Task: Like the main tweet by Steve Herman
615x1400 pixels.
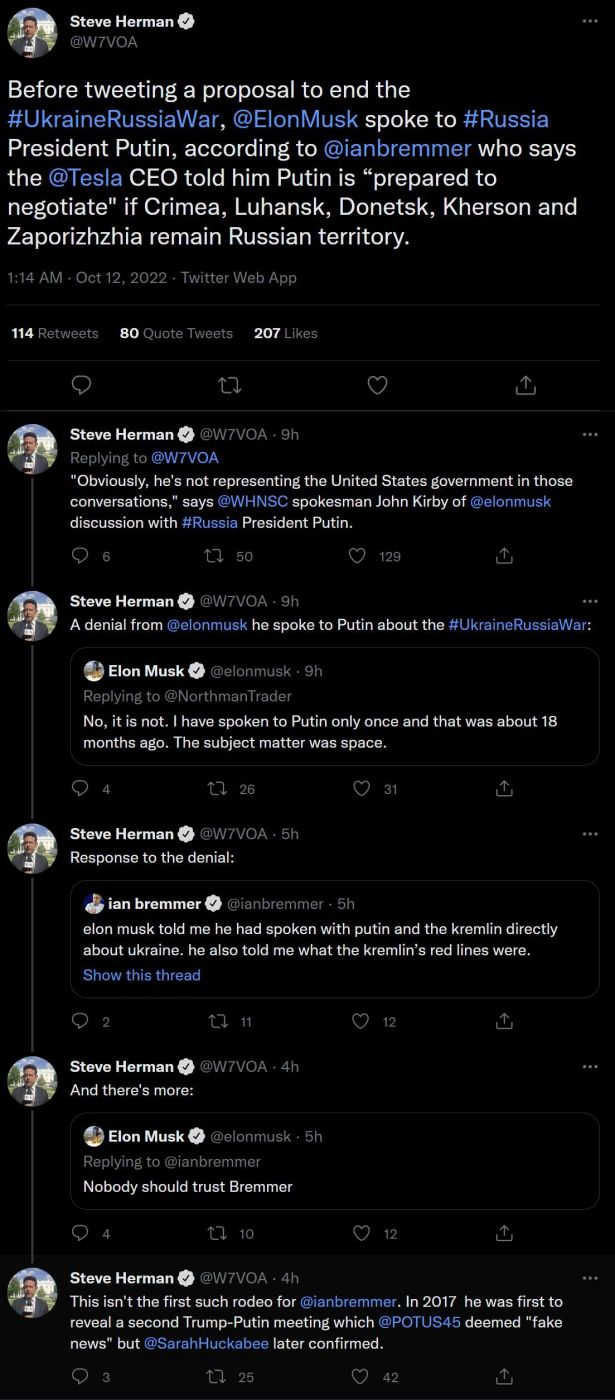Action: [x=377, y=385]
